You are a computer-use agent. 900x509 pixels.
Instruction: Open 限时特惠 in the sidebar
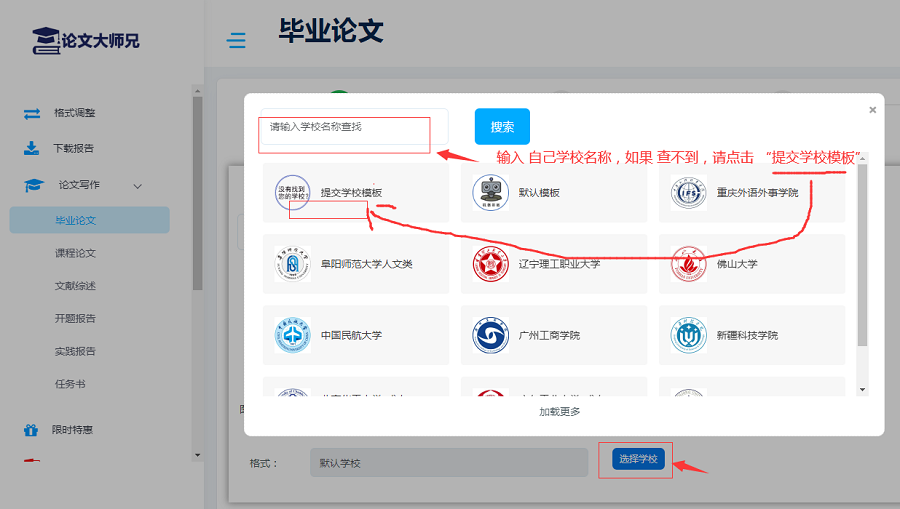72,430
